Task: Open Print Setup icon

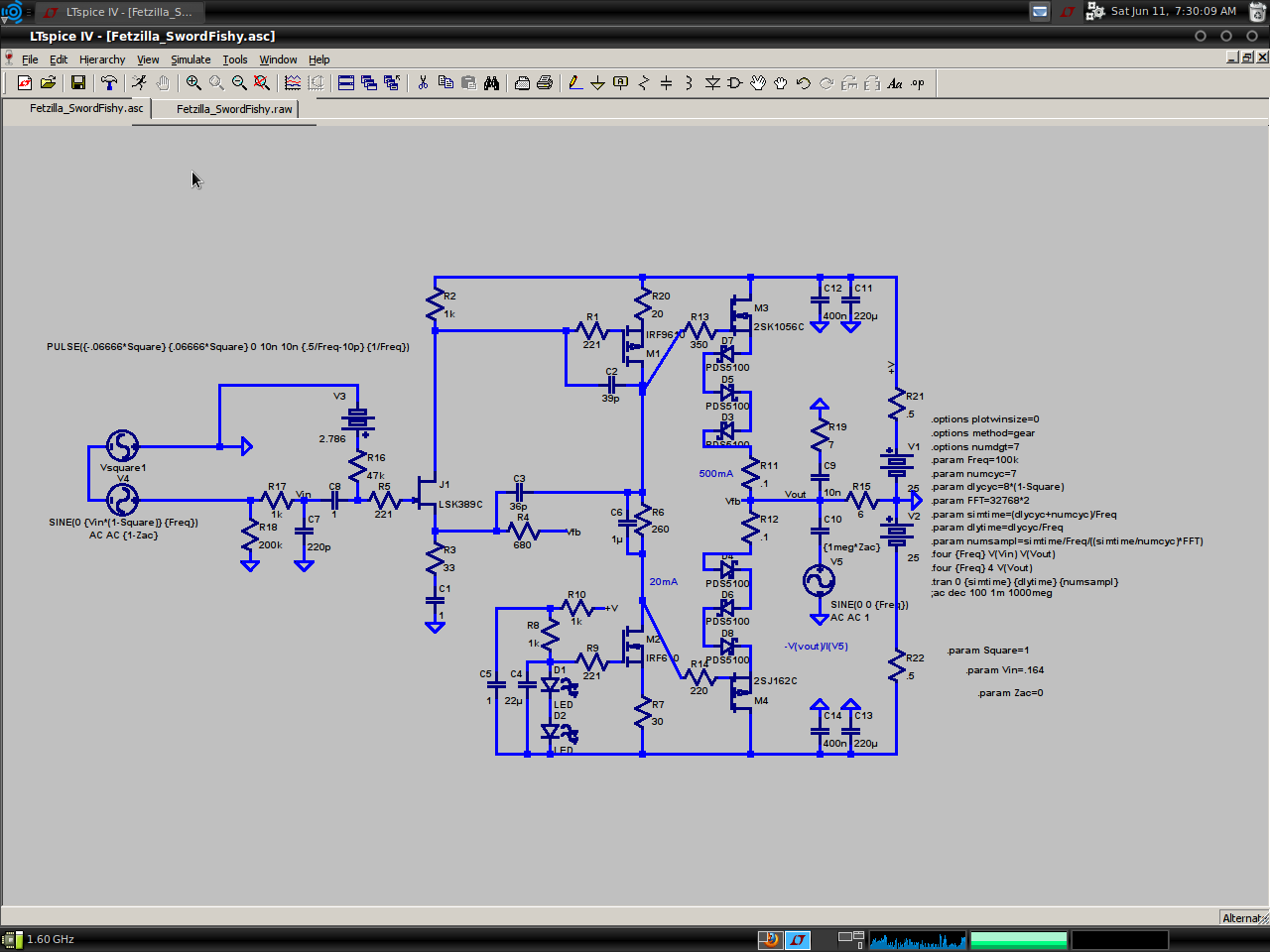Action: pos(522,83)
